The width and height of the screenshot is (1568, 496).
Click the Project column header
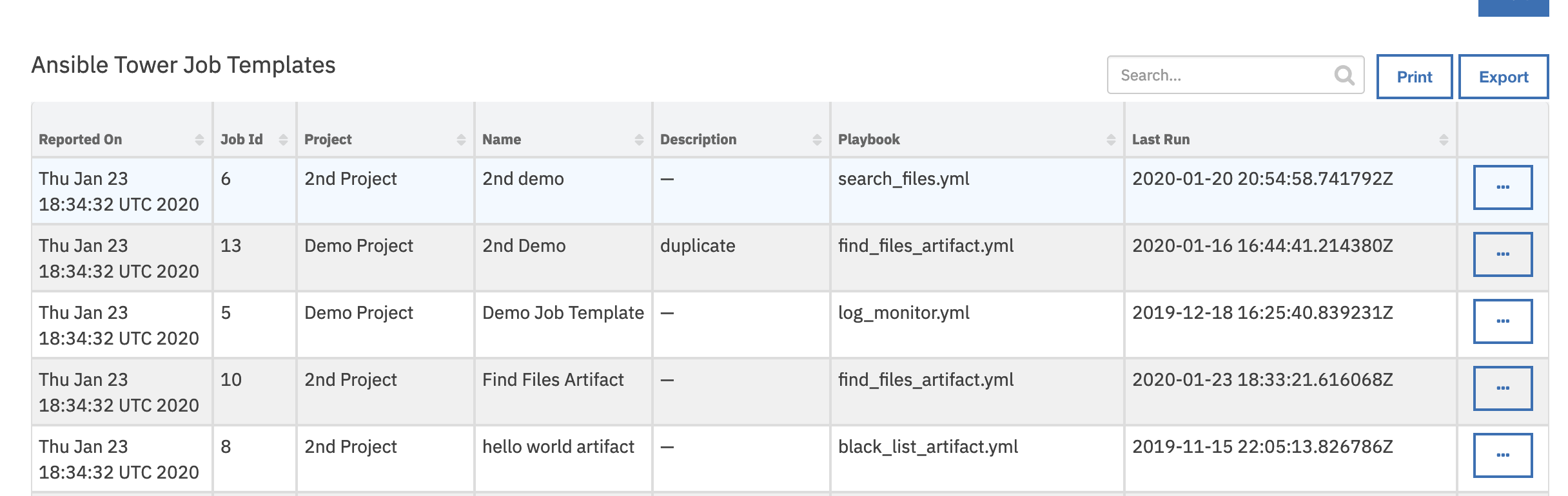coord(386,131)
